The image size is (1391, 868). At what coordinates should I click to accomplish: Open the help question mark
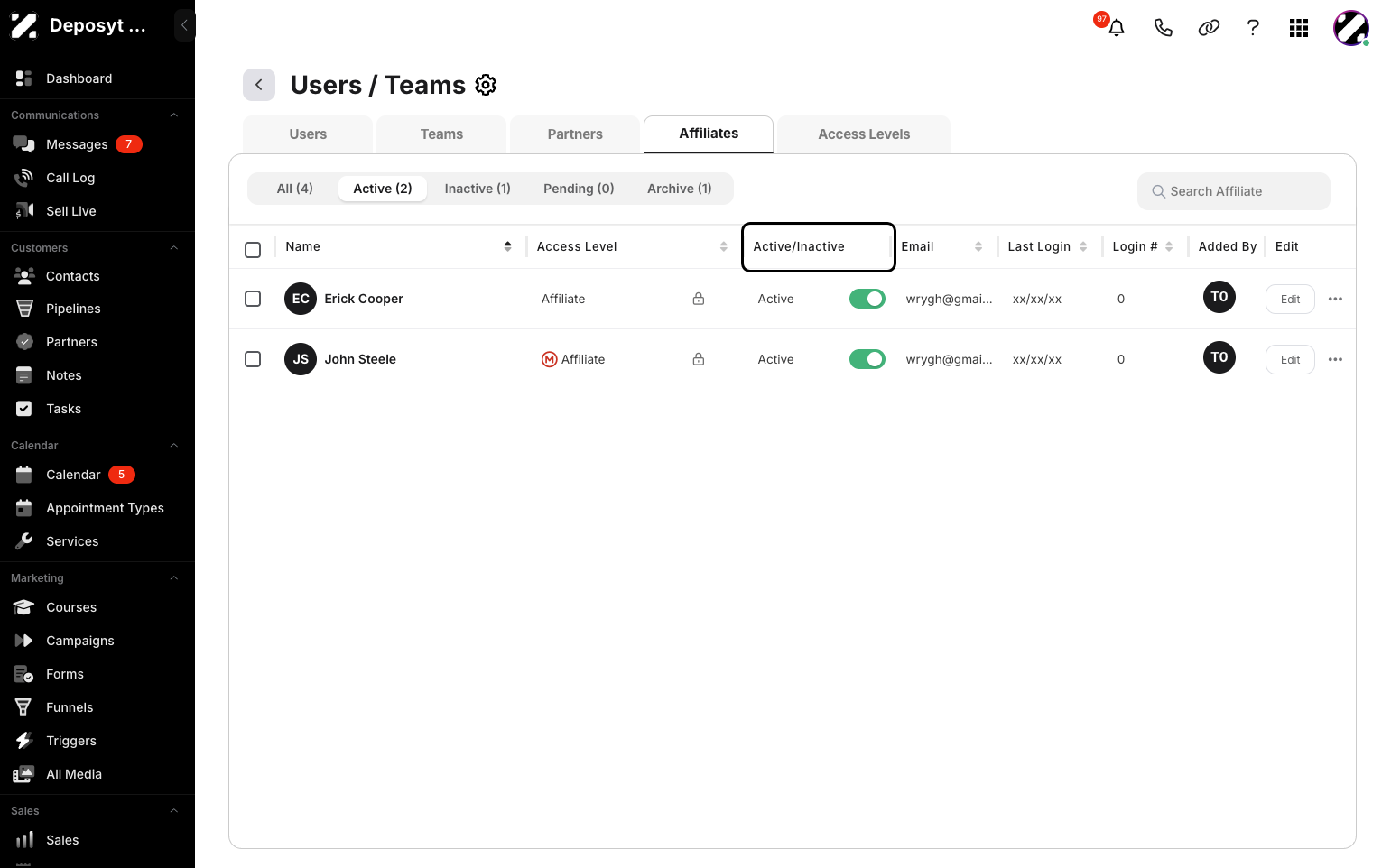(x=1253, y=28)
